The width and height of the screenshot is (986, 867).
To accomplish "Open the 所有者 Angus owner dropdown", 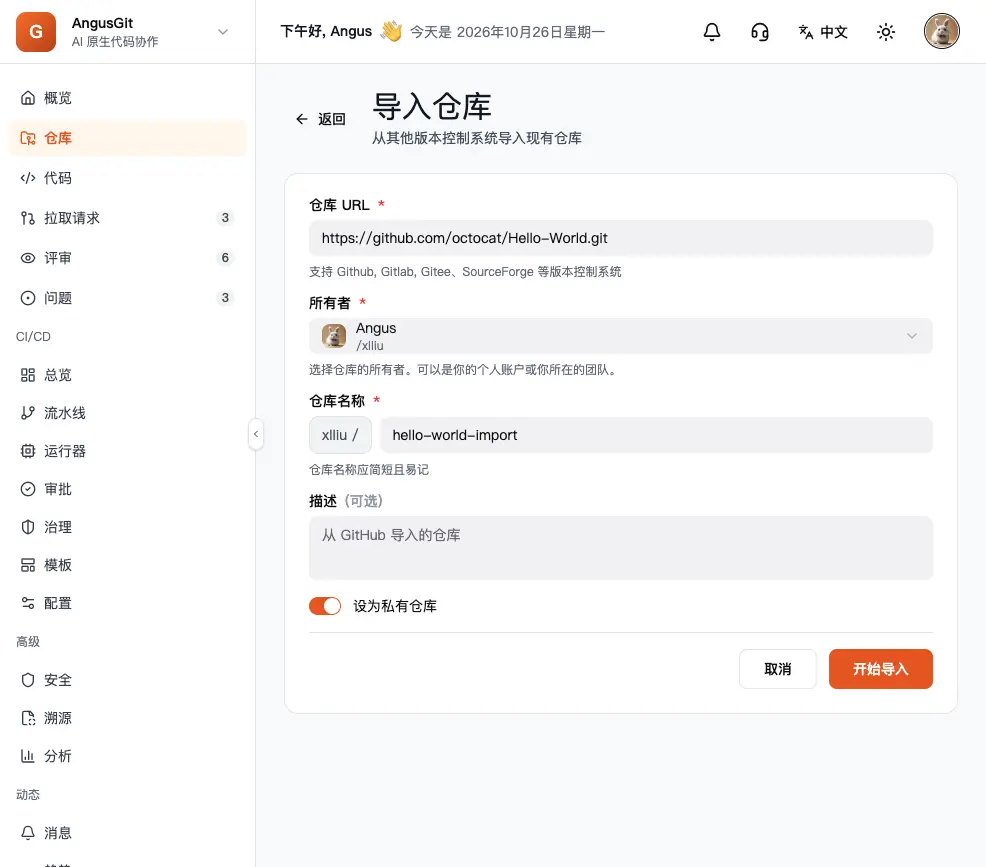I will tap(621, 336).
